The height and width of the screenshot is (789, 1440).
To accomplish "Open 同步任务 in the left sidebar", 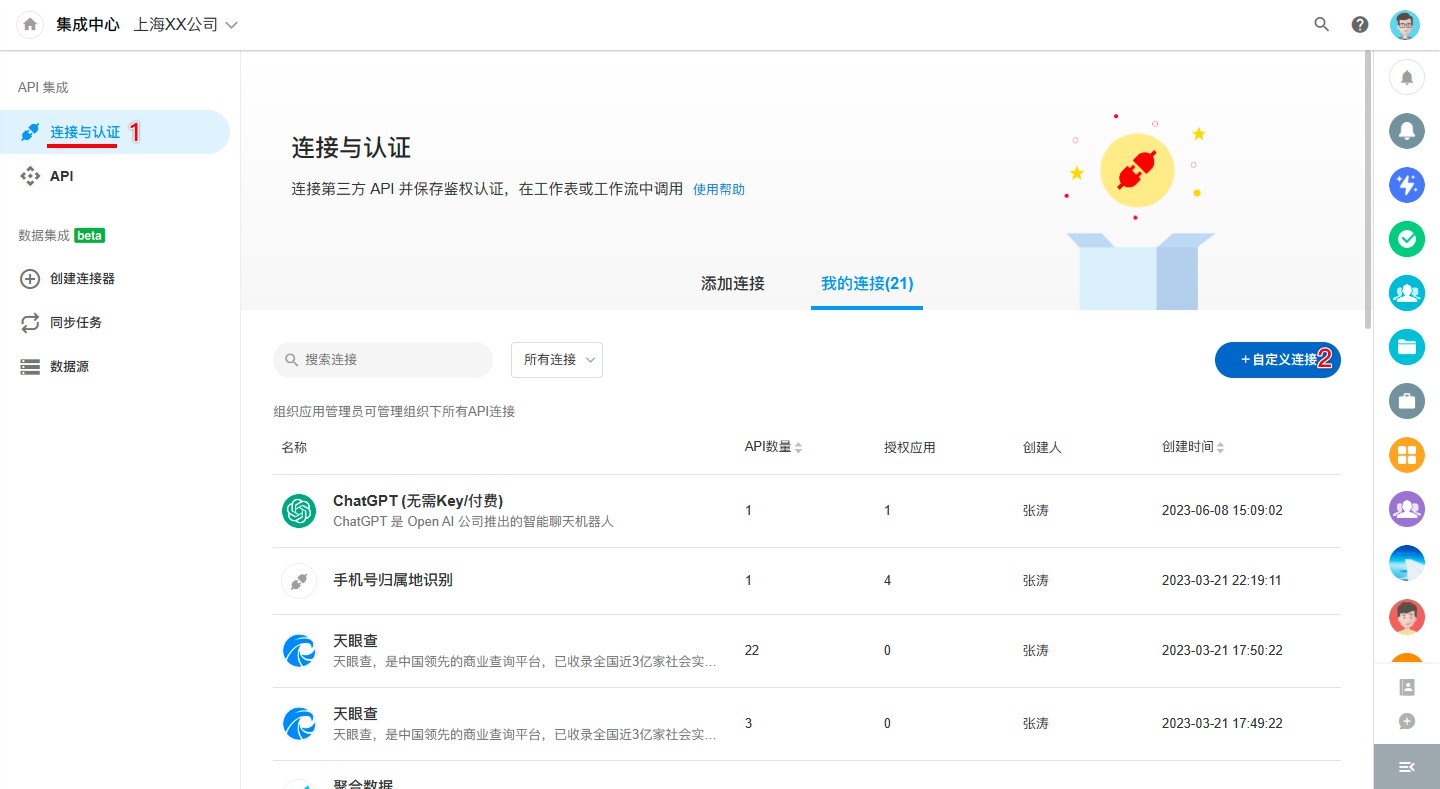I will pyautogui.click(x=76, y=323).
